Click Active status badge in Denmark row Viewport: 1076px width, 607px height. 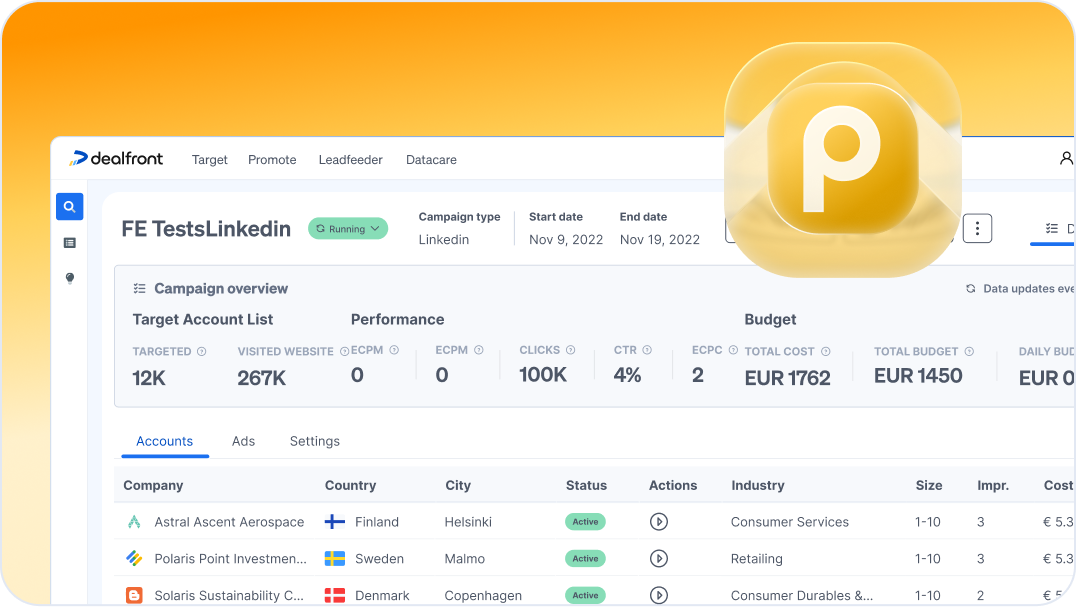[585, 595]
